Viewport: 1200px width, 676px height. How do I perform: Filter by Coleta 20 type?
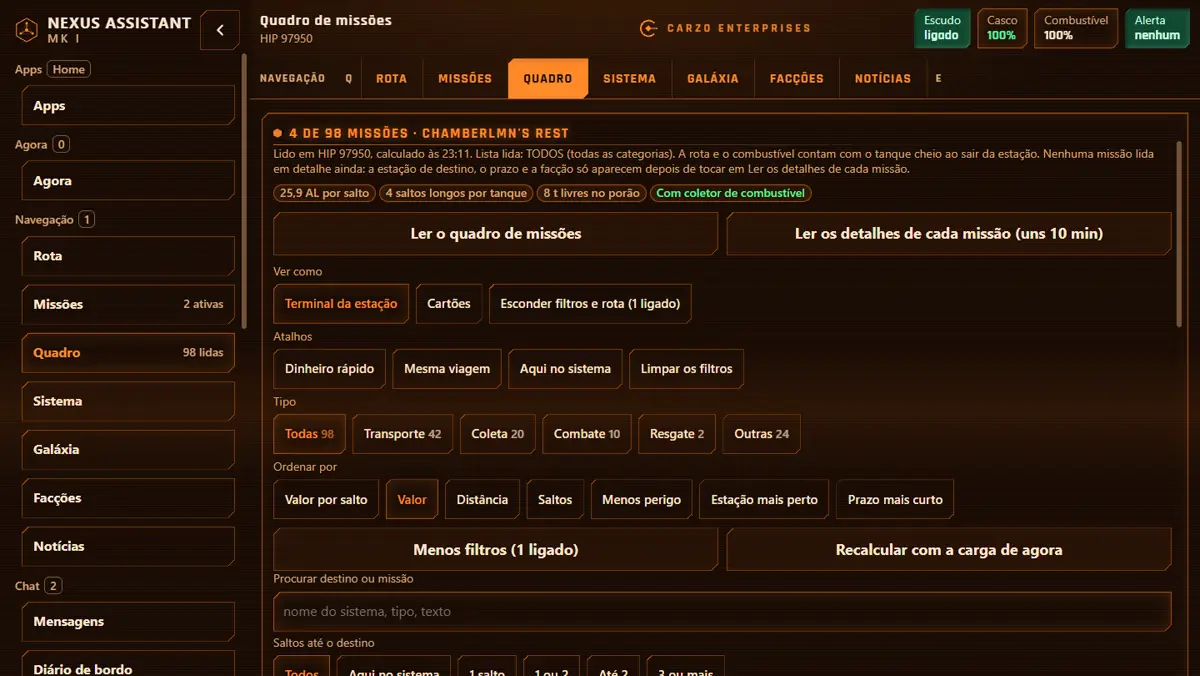pyautogui.click(x=498, y=434)
